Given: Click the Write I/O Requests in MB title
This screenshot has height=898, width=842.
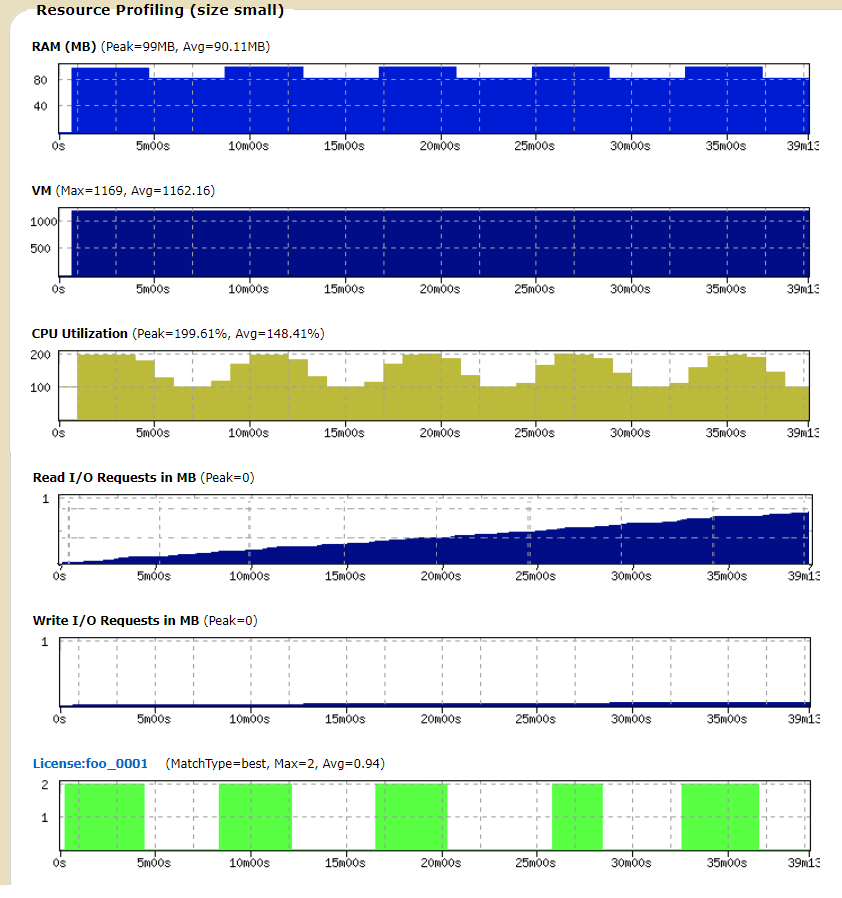Looking at the screenshot, I should pos(116,620).
